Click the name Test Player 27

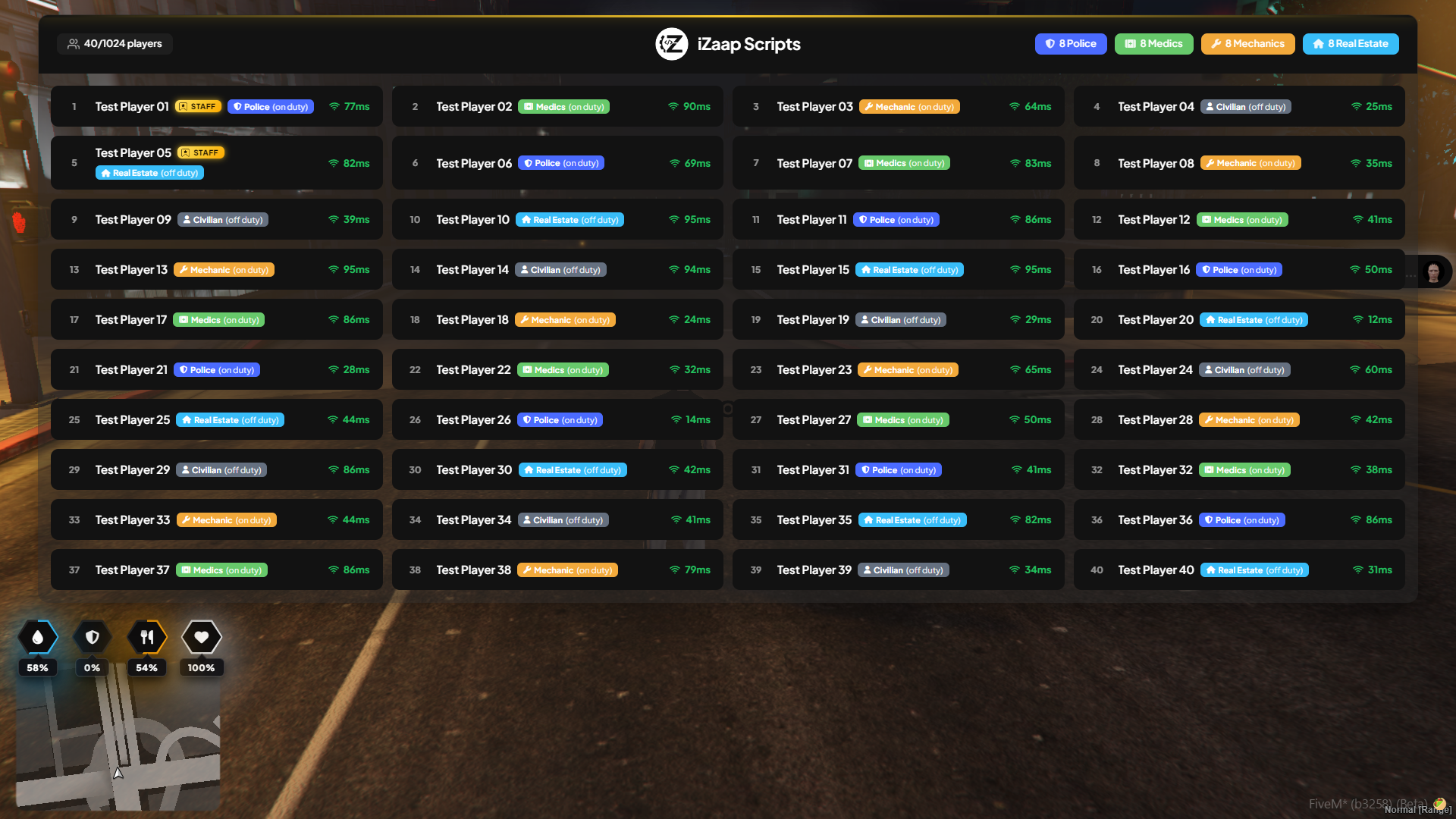click(x=814, y=419)
